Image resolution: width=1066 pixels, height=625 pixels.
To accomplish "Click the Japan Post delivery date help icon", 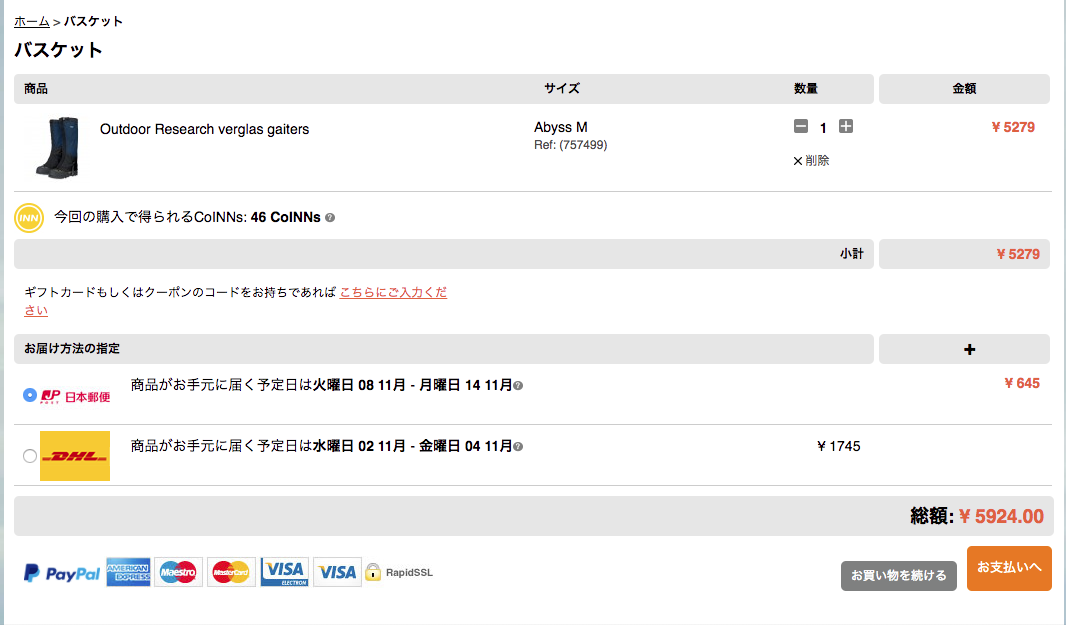I will click(518, 385).
